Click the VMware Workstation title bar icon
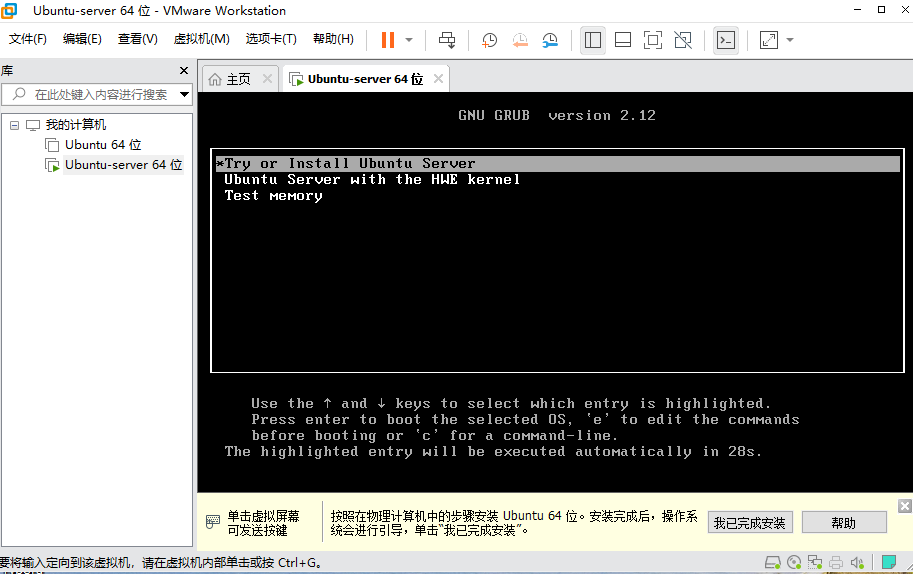 9,10
